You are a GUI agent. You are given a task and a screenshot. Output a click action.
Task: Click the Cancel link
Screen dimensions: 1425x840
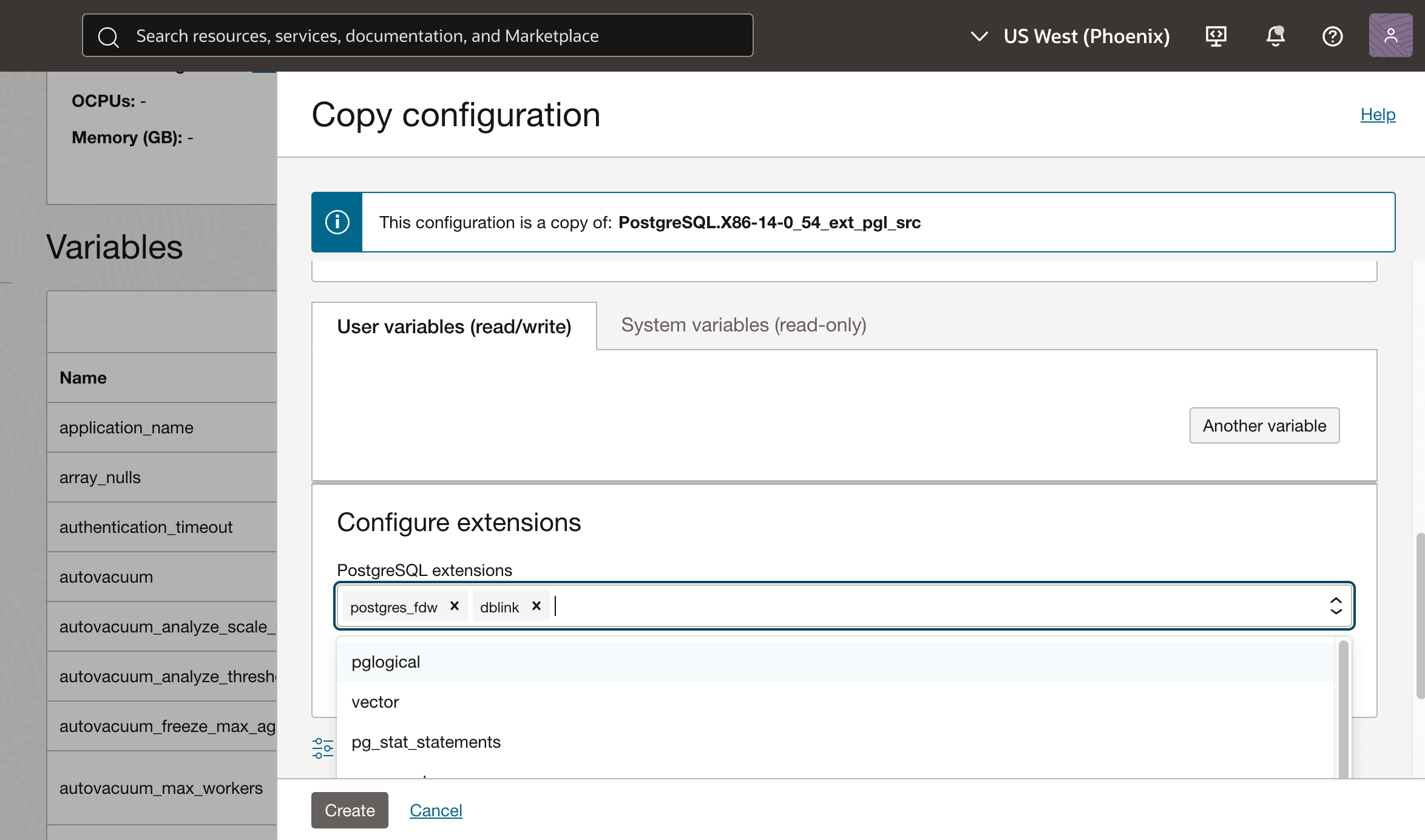click(x=436, y=810)
